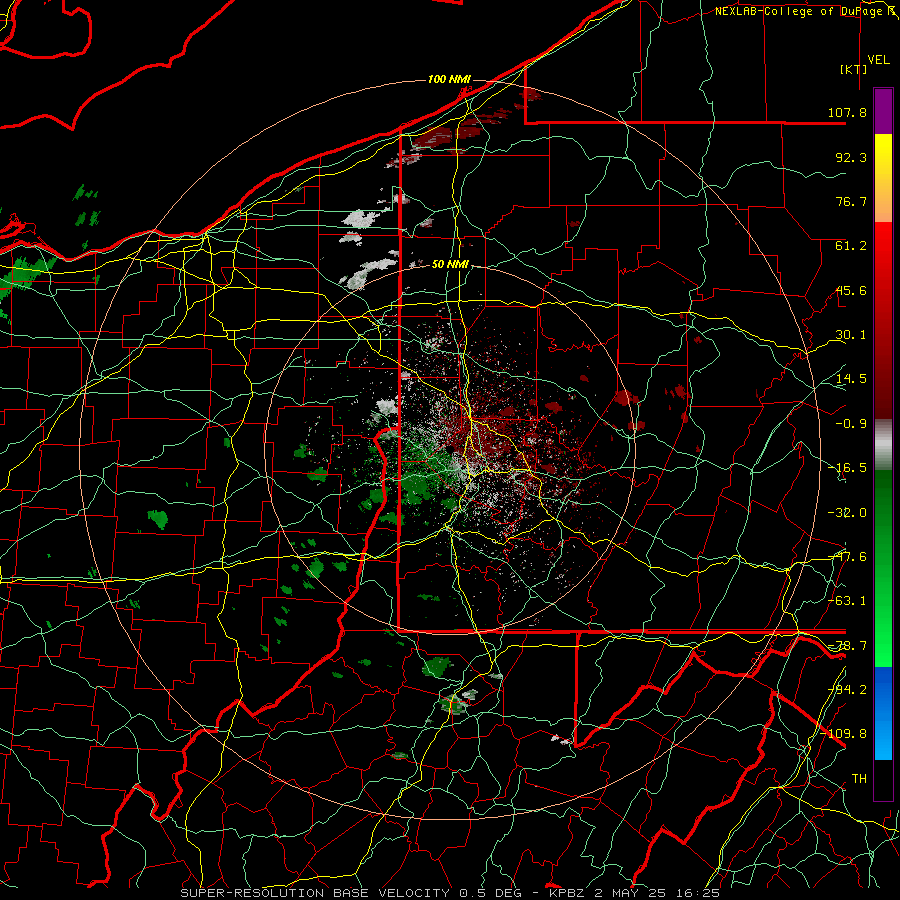Click the blue segment of velocity color bar

tap(883, 713)
